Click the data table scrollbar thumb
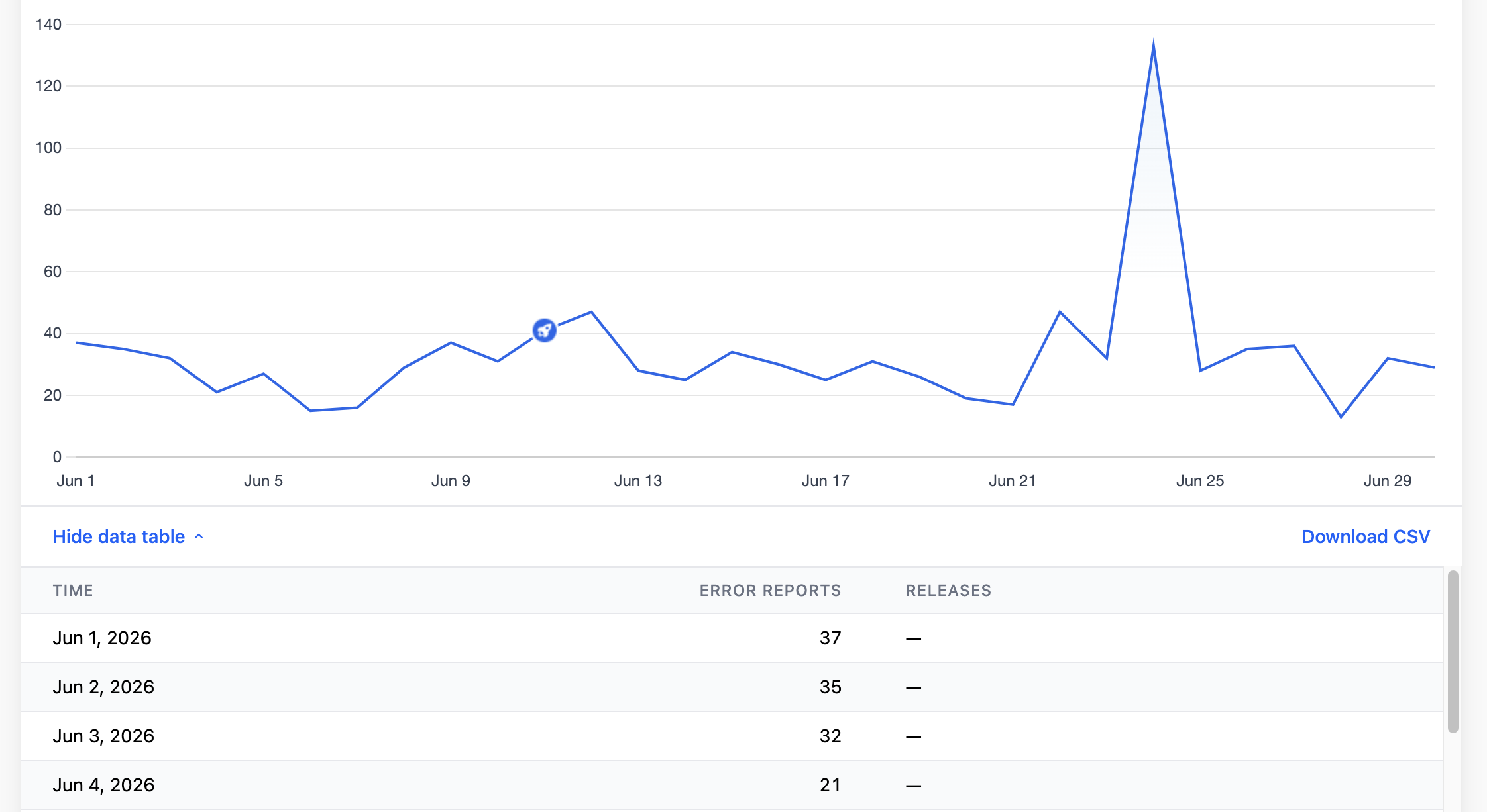Image resolution: width=1487 pixels, height=812 pixels. click(x=1453, y=651)
